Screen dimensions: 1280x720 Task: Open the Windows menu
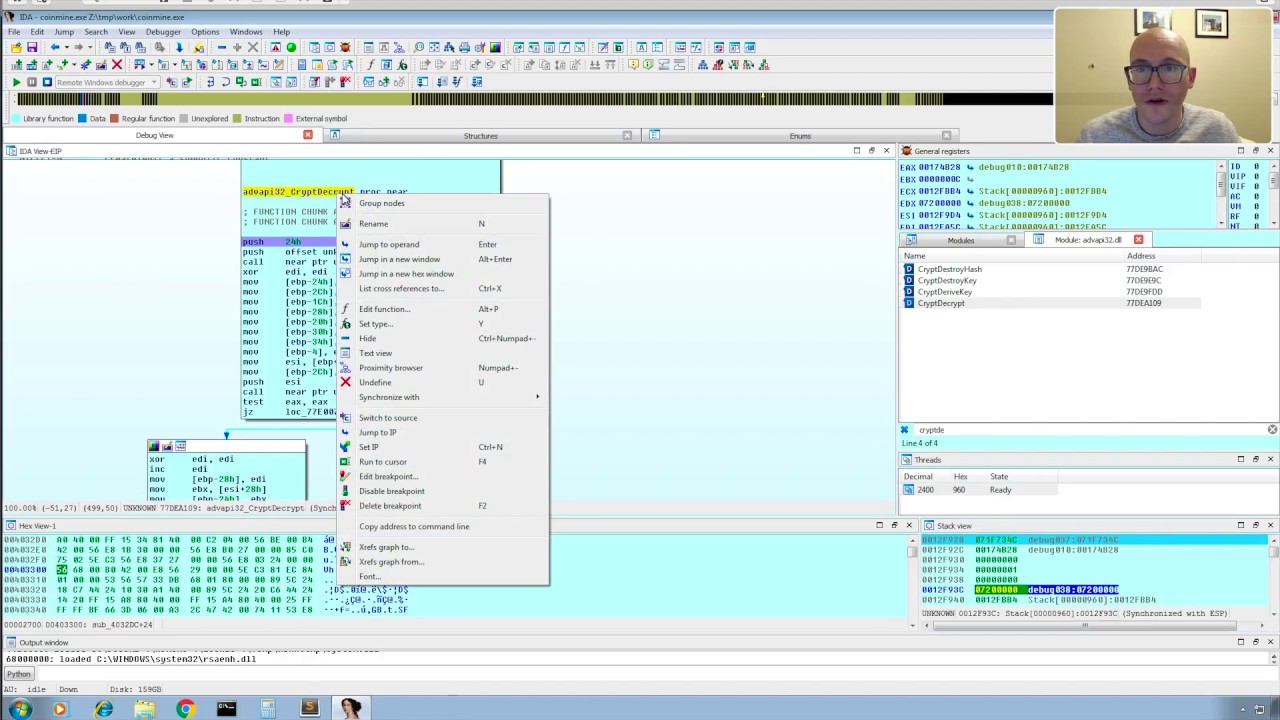(x=246, y=32)
